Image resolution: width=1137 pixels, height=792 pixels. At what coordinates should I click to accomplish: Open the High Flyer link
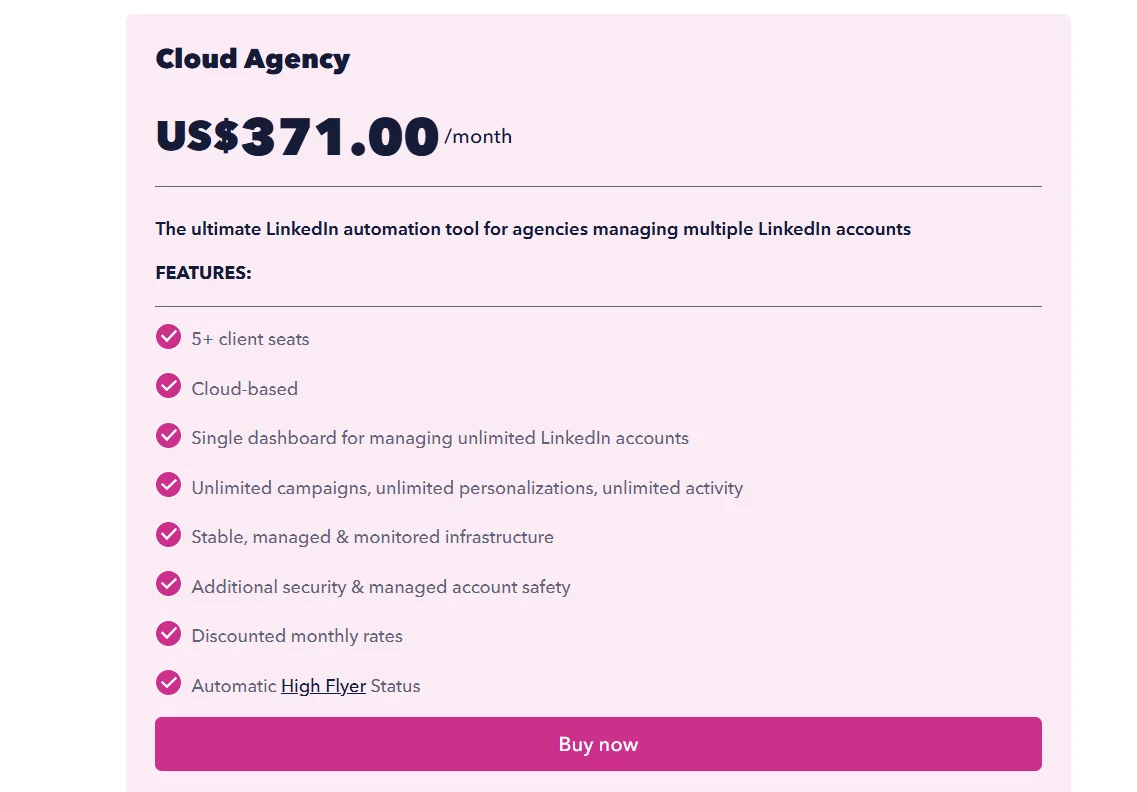(x=323, y=686)
